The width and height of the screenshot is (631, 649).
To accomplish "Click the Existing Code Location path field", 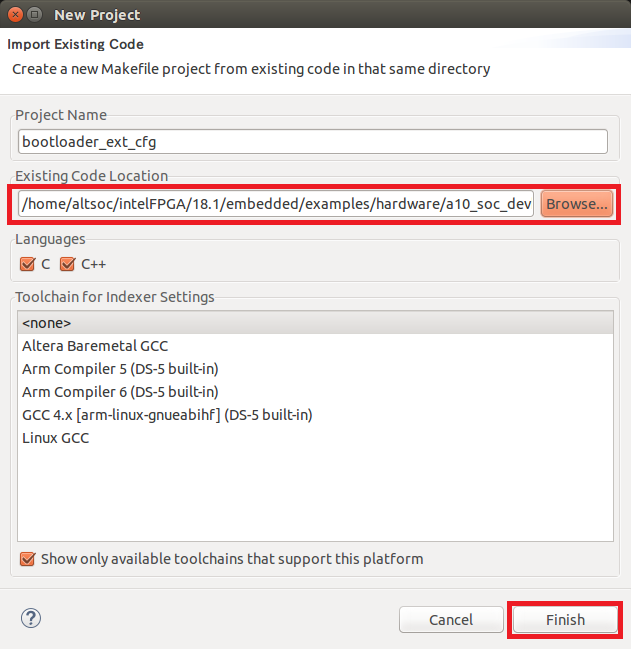I will pos(277,204).
